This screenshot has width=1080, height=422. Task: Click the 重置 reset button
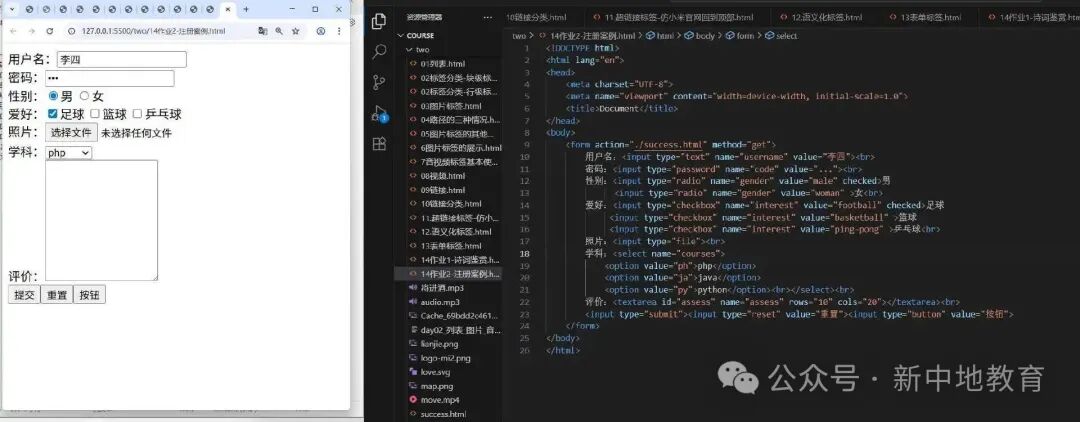[x=57, y=295]
